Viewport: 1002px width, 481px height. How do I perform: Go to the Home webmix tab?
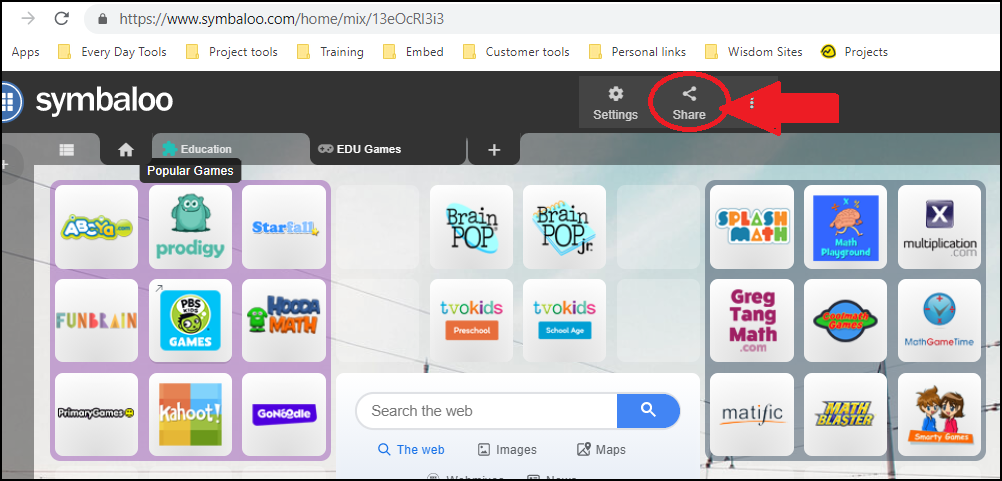(126, 149)
